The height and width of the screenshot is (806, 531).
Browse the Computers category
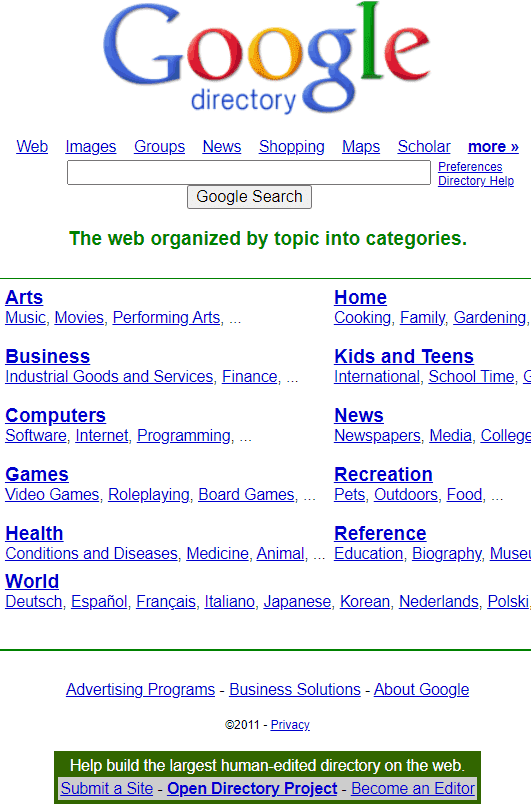coord(56,415)
